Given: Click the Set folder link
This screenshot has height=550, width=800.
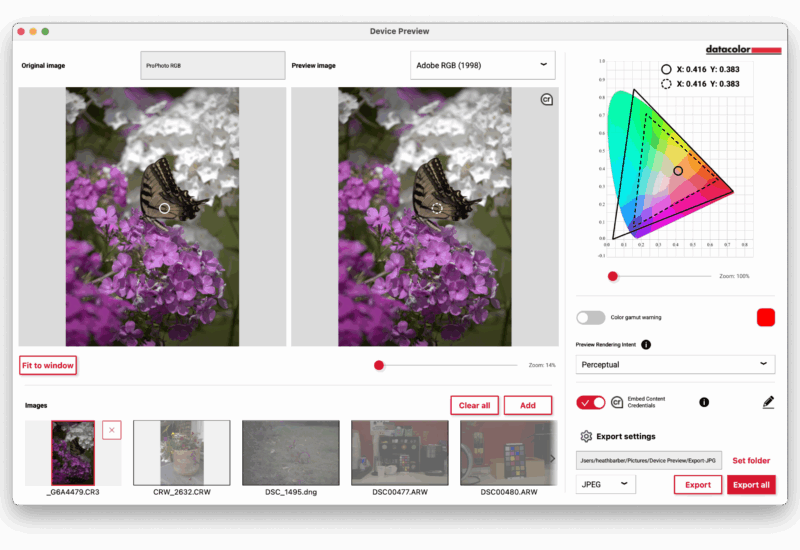Looking at the screenshot, I should (751, 461).
